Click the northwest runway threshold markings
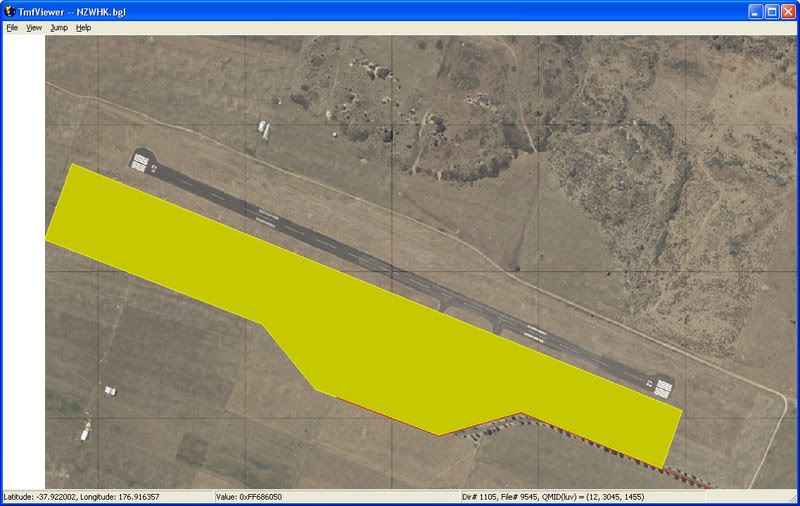800x506 pixels. (141, 161)
